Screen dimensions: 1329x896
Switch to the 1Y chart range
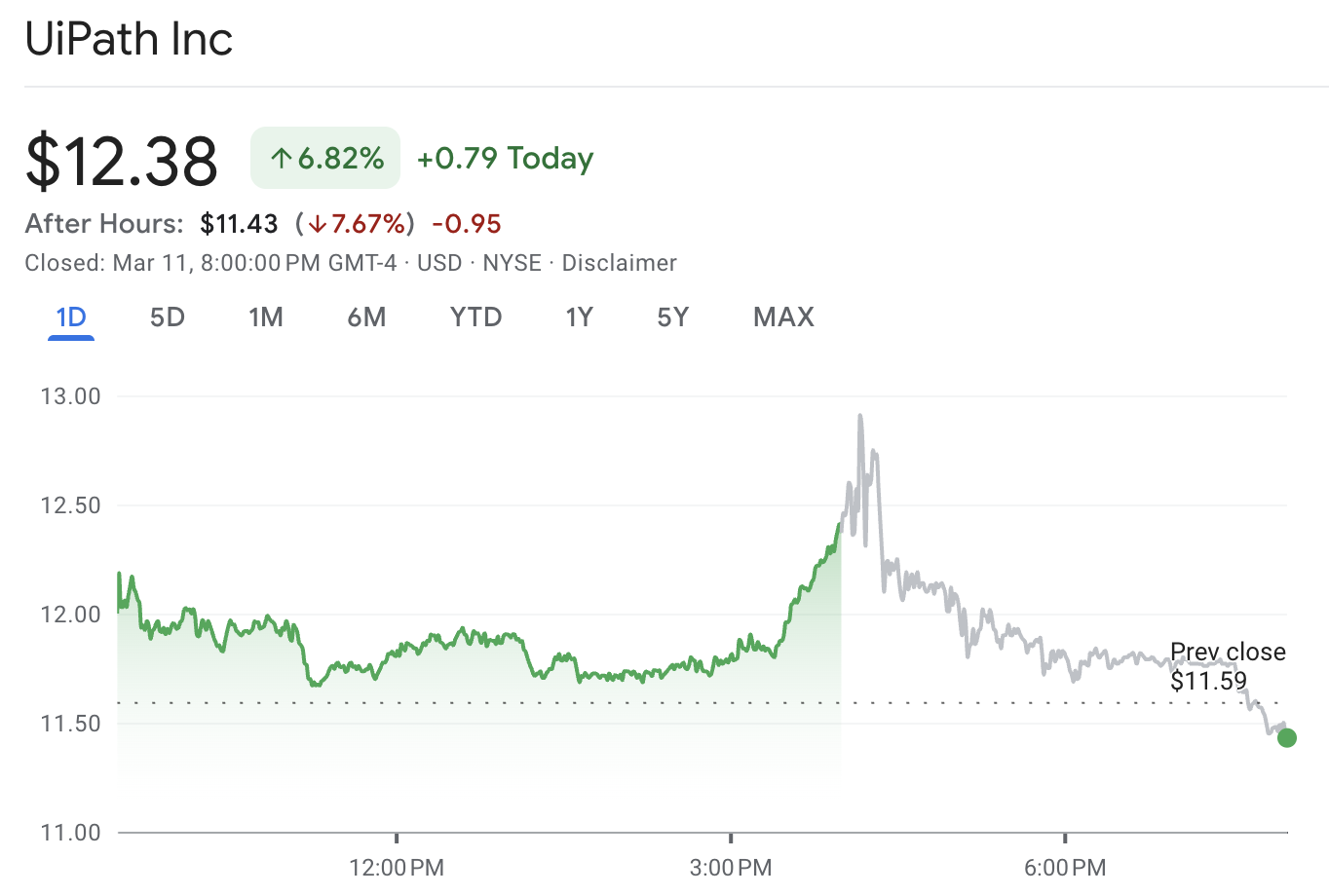(579, 317)
